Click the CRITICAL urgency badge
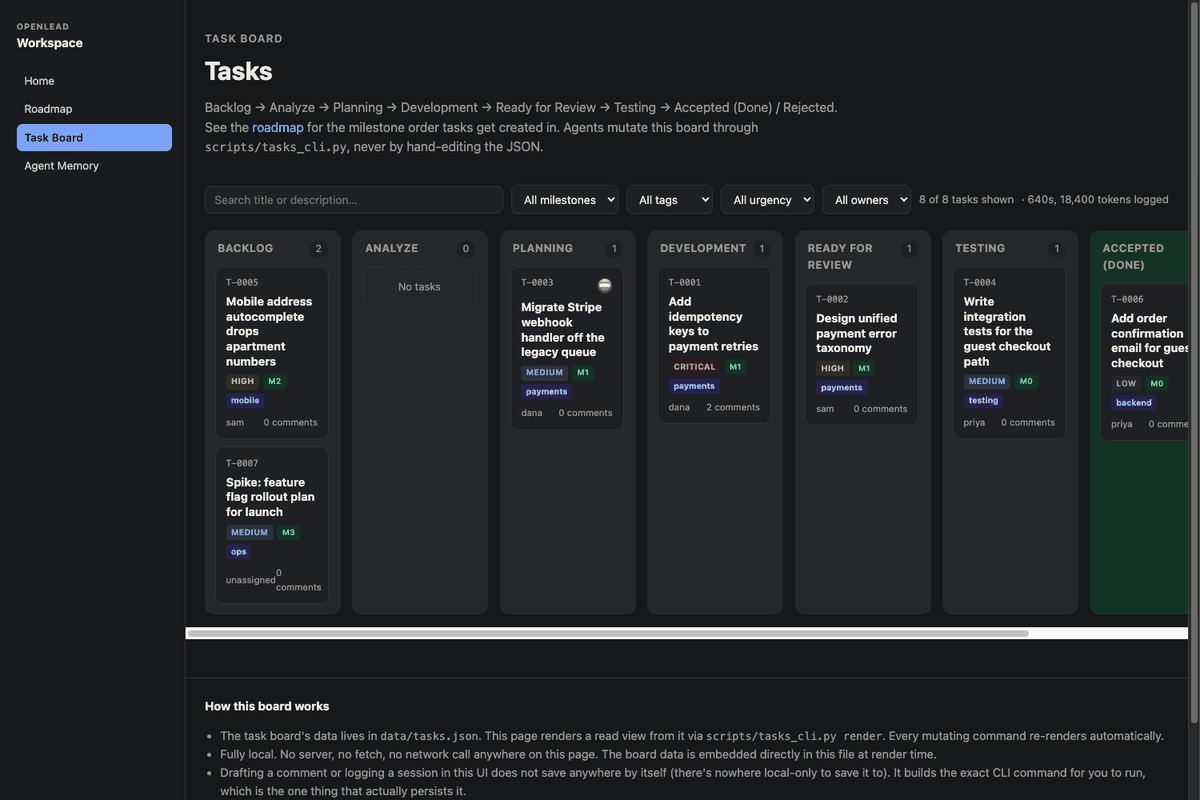1200x800 pixels. click(x=694, y=367)
